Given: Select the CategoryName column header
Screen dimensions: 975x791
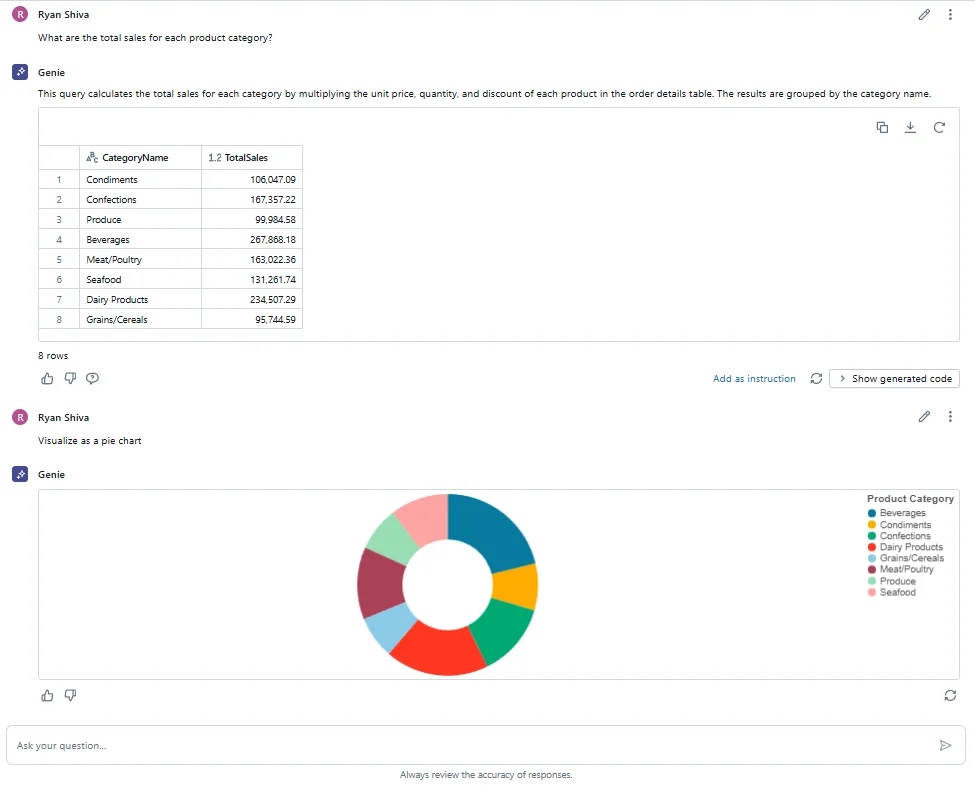Looking at the screenshot, I should [135, 157].
